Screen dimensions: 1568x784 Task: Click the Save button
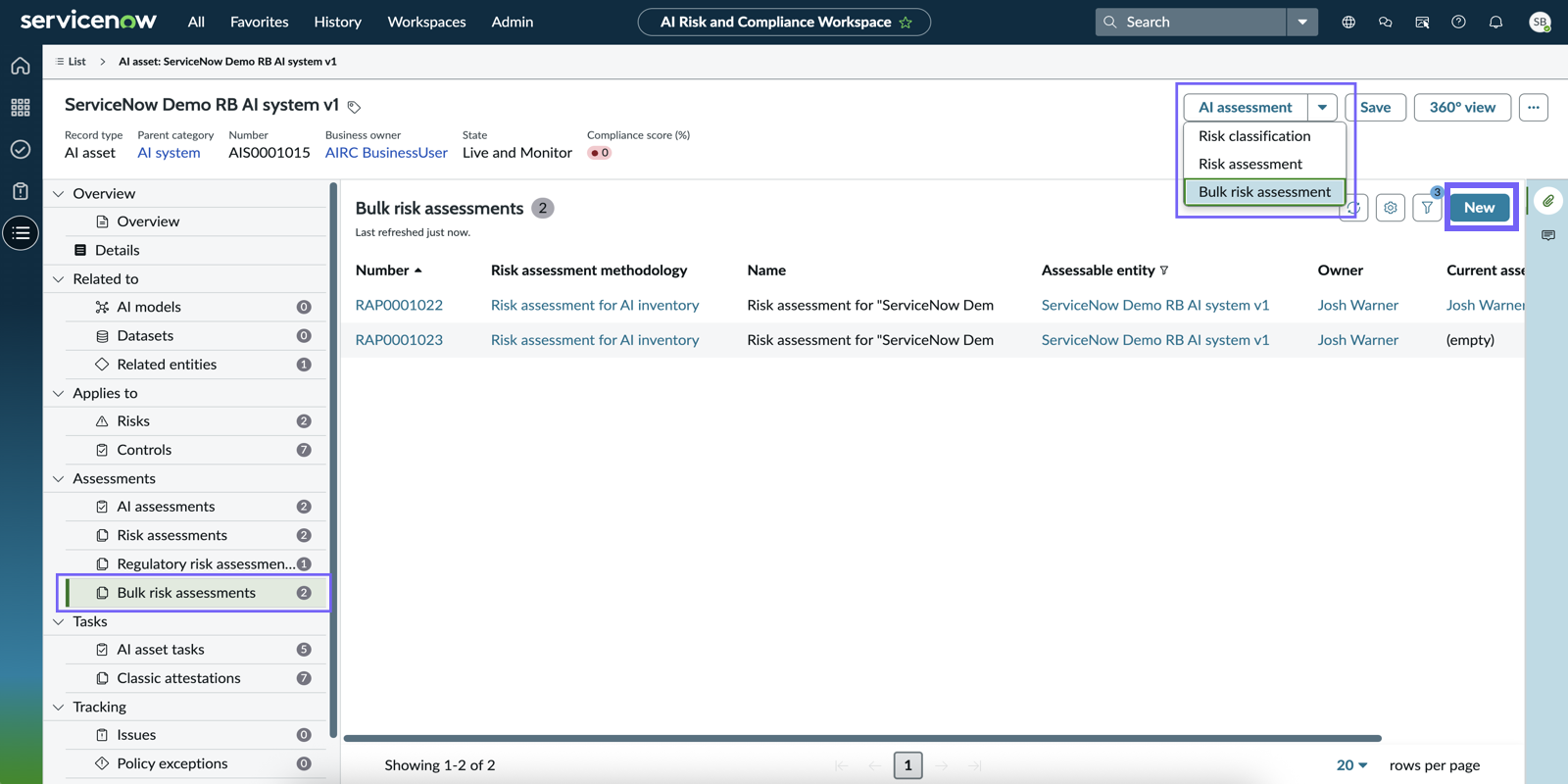(x=1375, y=107)
